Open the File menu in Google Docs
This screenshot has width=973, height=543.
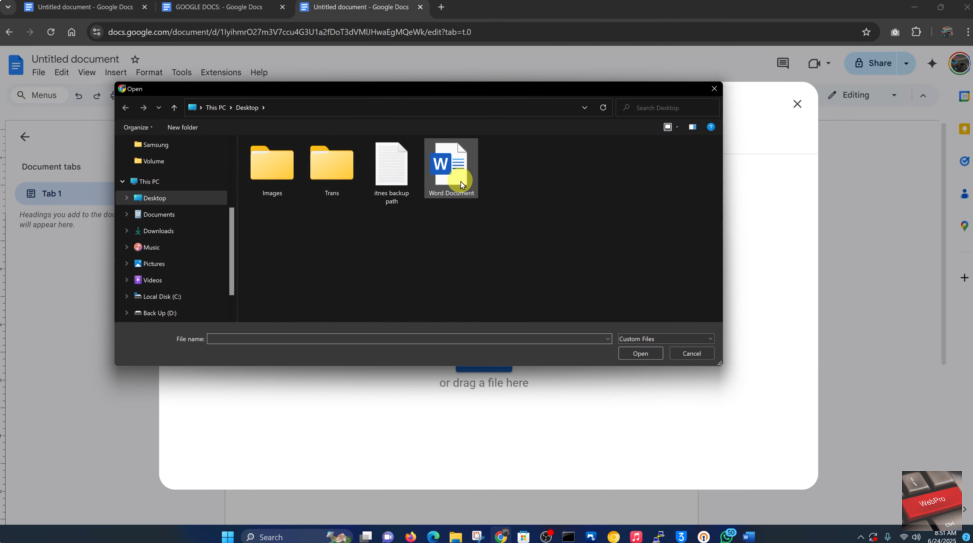pyautogui.click(x=38, y=73)
